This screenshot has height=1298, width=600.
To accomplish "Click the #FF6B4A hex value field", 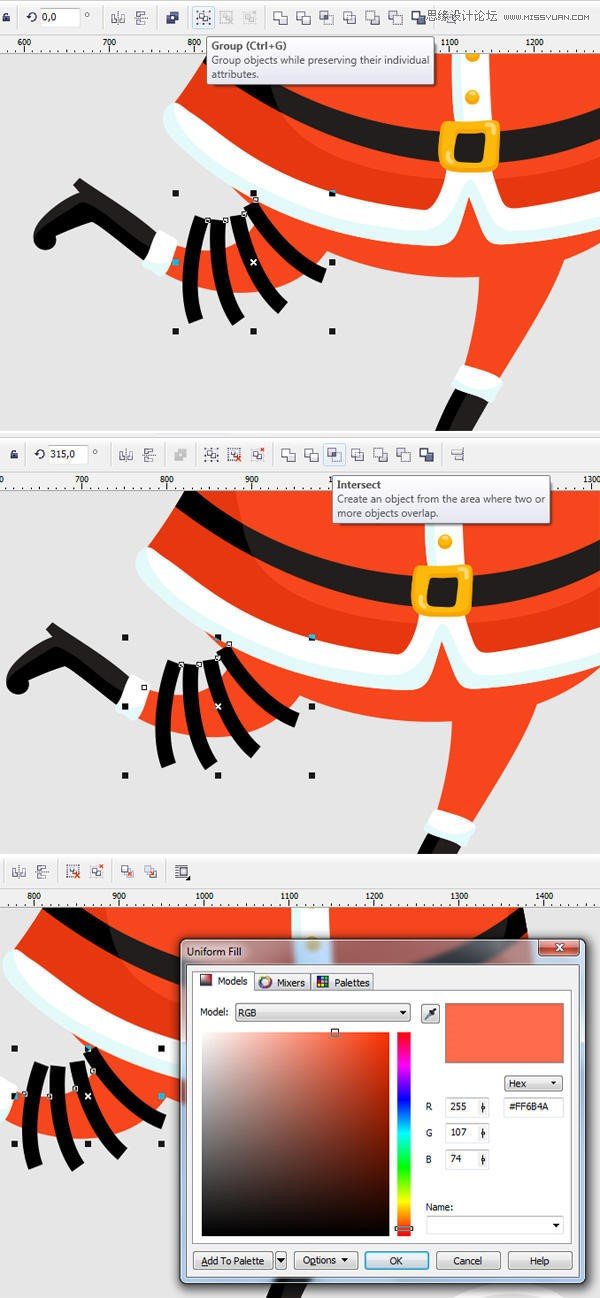I will (x=534, y=1107).
